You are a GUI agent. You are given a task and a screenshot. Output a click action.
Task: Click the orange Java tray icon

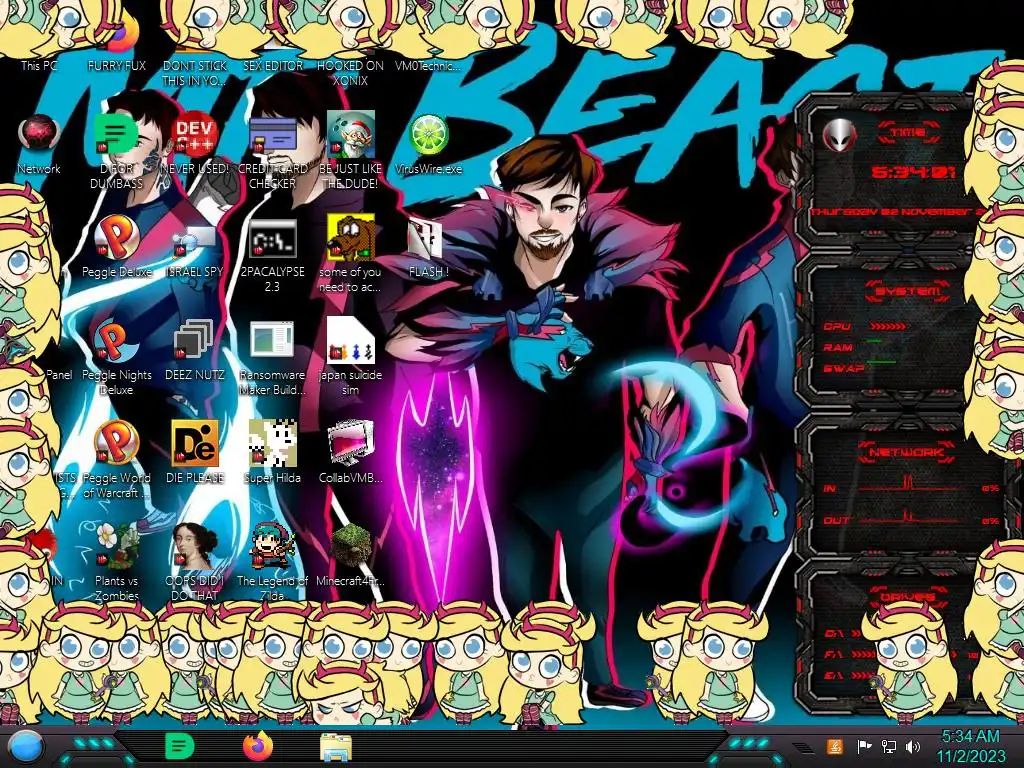[x=834, y=746]
